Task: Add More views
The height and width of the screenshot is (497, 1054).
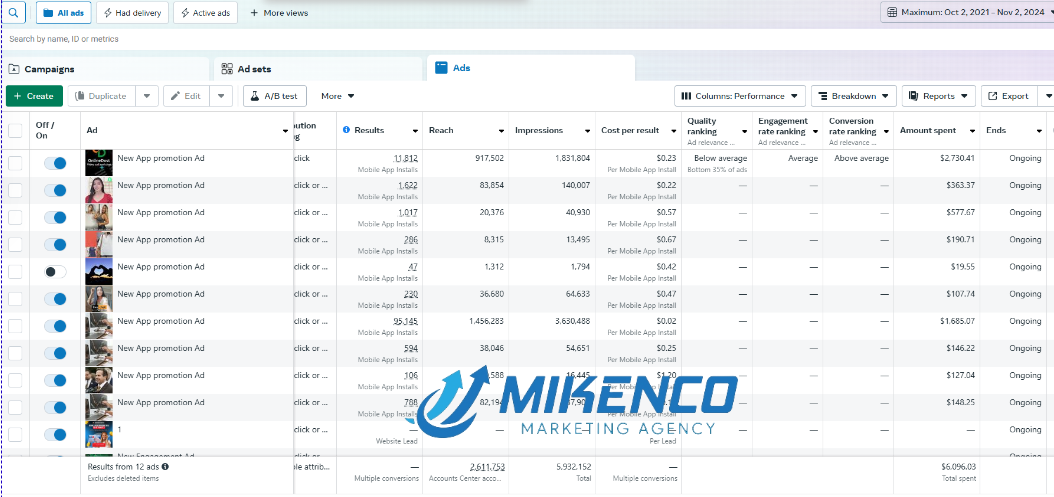Action: pyautogui.click(x=279, y=13)
